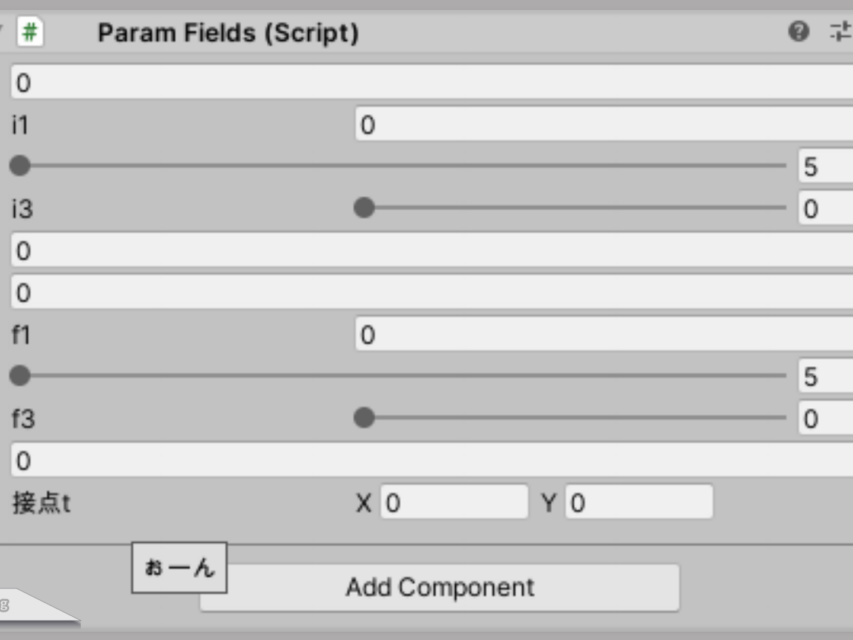Focus the X field of 接点t
Viewport: 853px width, 640px height.
454,503
